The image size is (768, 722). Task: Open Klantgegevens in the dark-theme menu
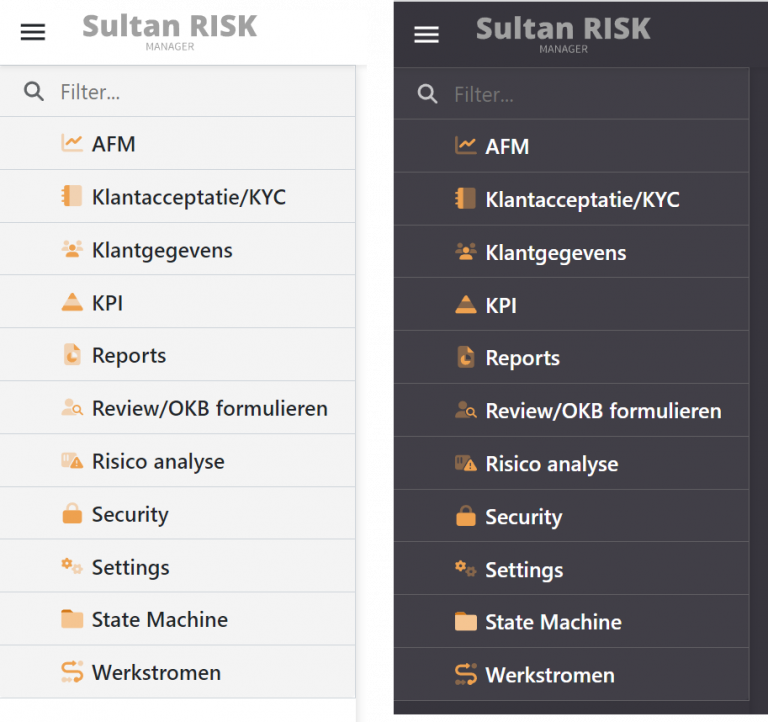(x=555, y=253)
